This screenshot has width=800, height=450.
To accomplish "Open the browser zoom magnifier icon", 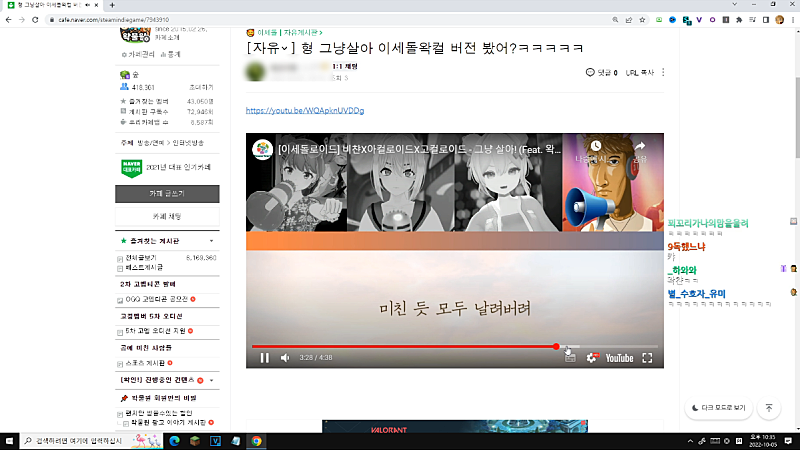I will (x=615, y=20).
